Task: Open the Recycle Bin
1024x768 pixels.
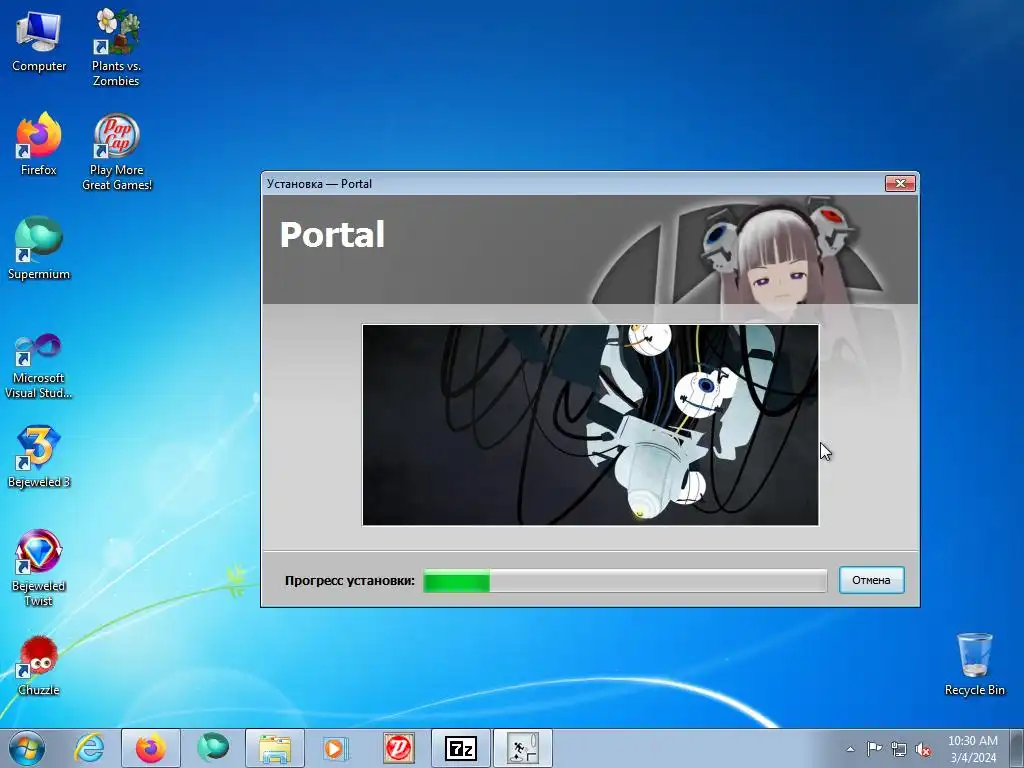Action: click(x=974, y=664)
